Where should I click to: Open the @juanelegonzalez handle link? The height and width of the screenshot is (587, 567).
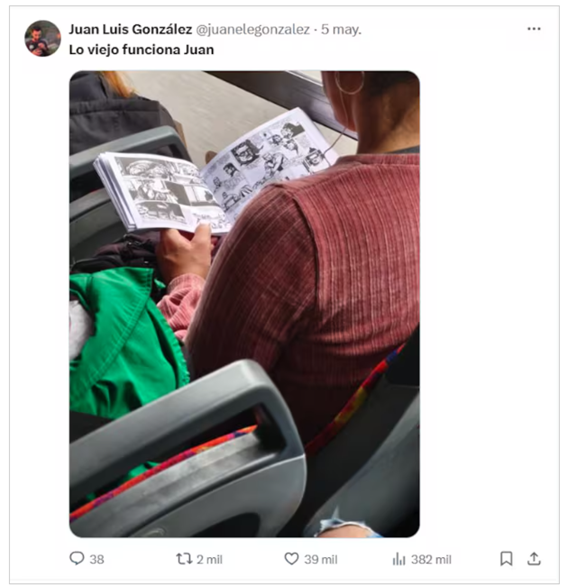click(x=253, y=29)
